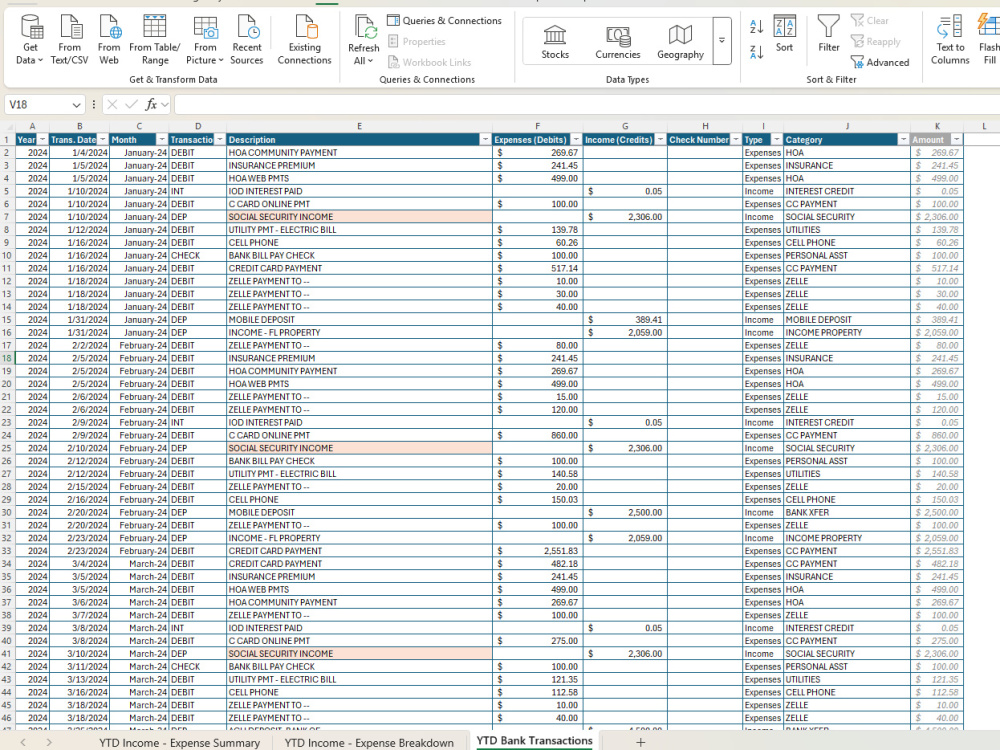1000x750 pixels.
Task: Click the Refresh All icon
Action: click(x=364, y=28)
